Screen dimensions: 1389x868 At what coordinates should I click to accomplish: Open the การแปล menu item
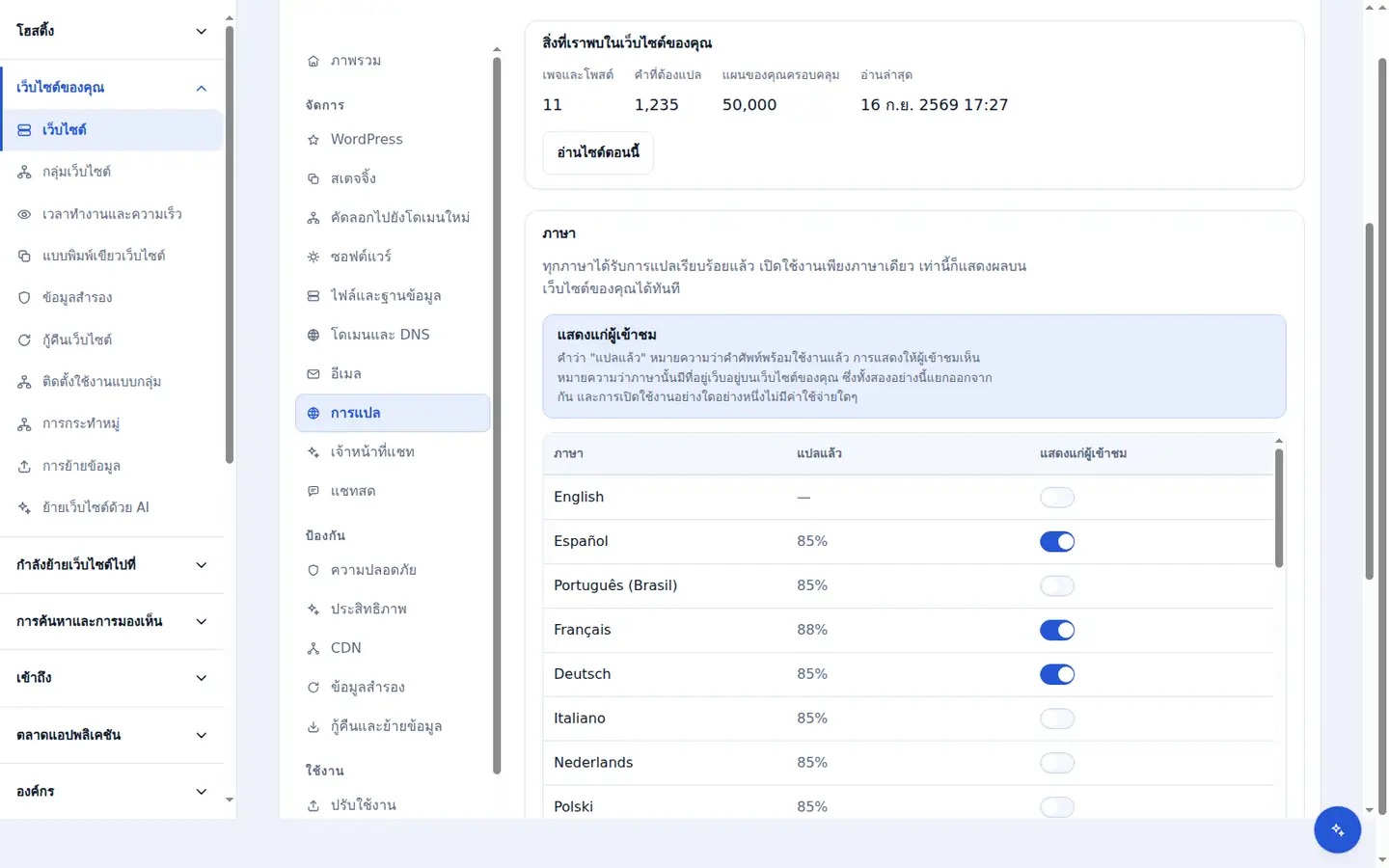(x=393, y=413)
